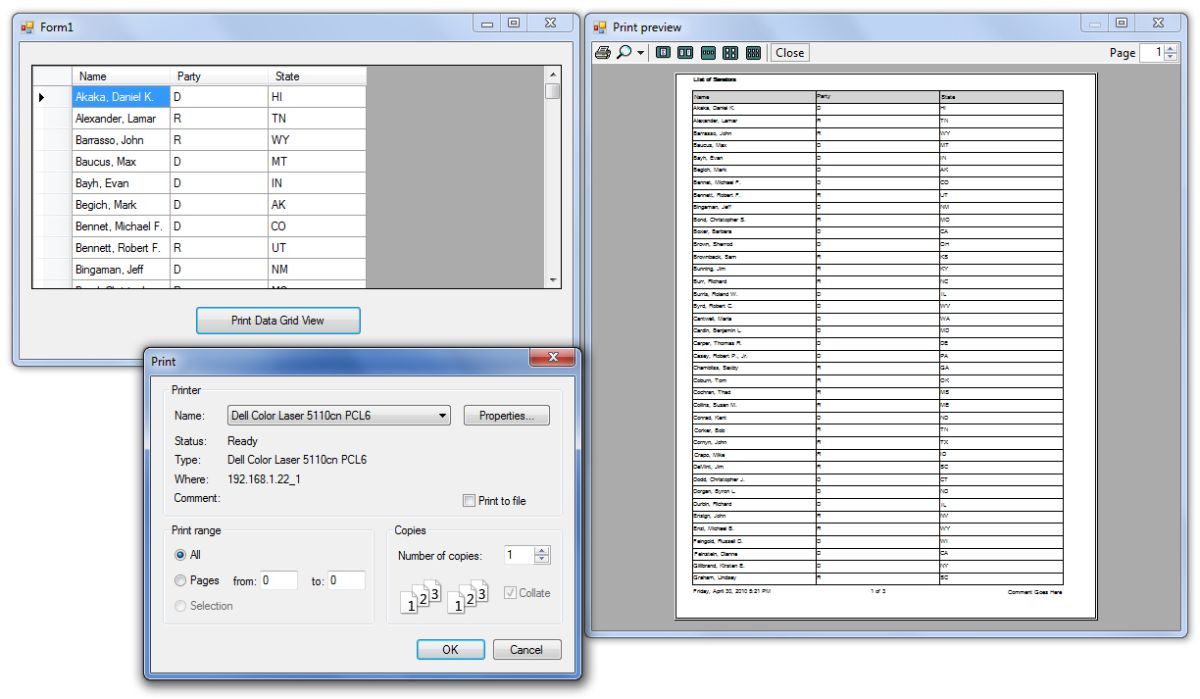
Task: Select the Bingaman, Jeff cell
Action: 120,270
